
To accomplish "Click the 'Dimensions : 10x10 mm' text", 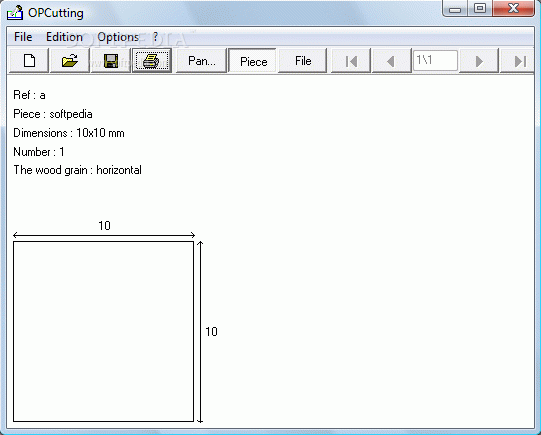I will [x=69, y=133].
